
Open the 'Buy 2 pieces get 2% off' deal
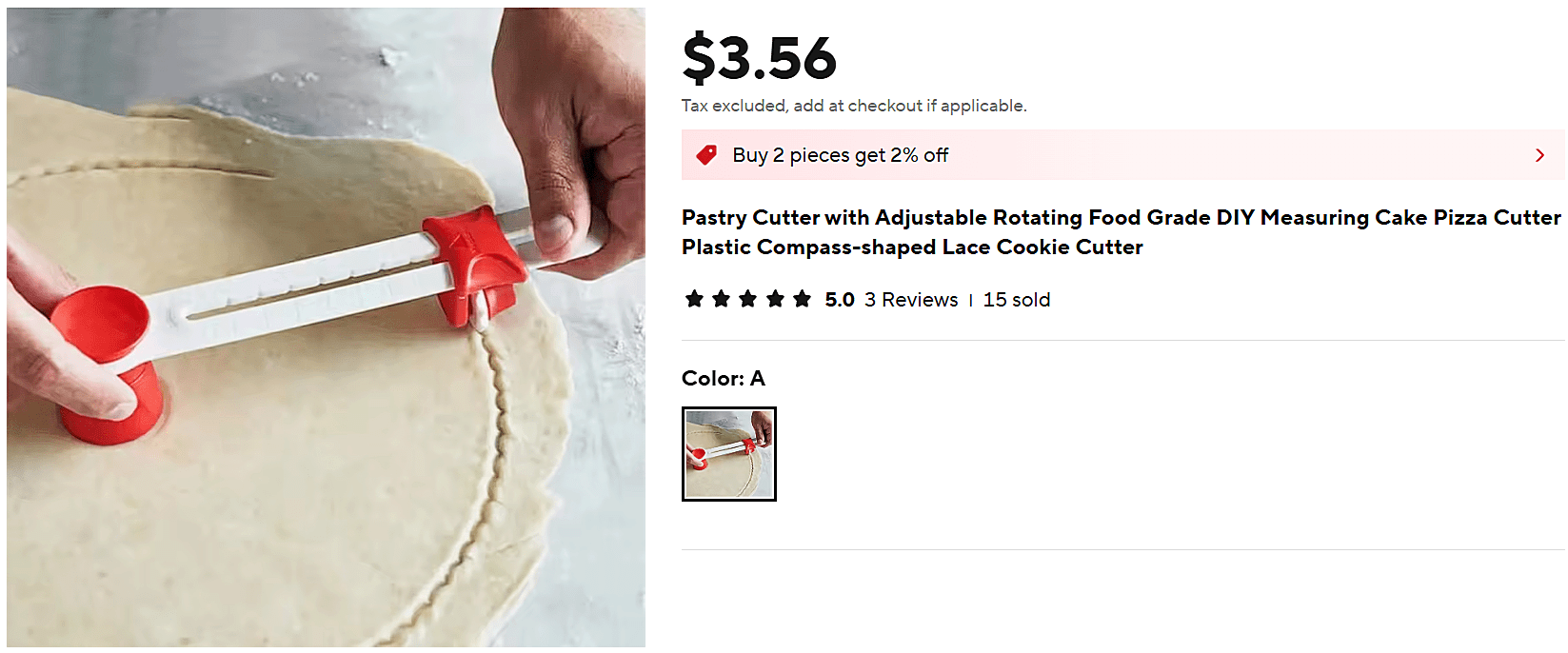click(840, 155)
